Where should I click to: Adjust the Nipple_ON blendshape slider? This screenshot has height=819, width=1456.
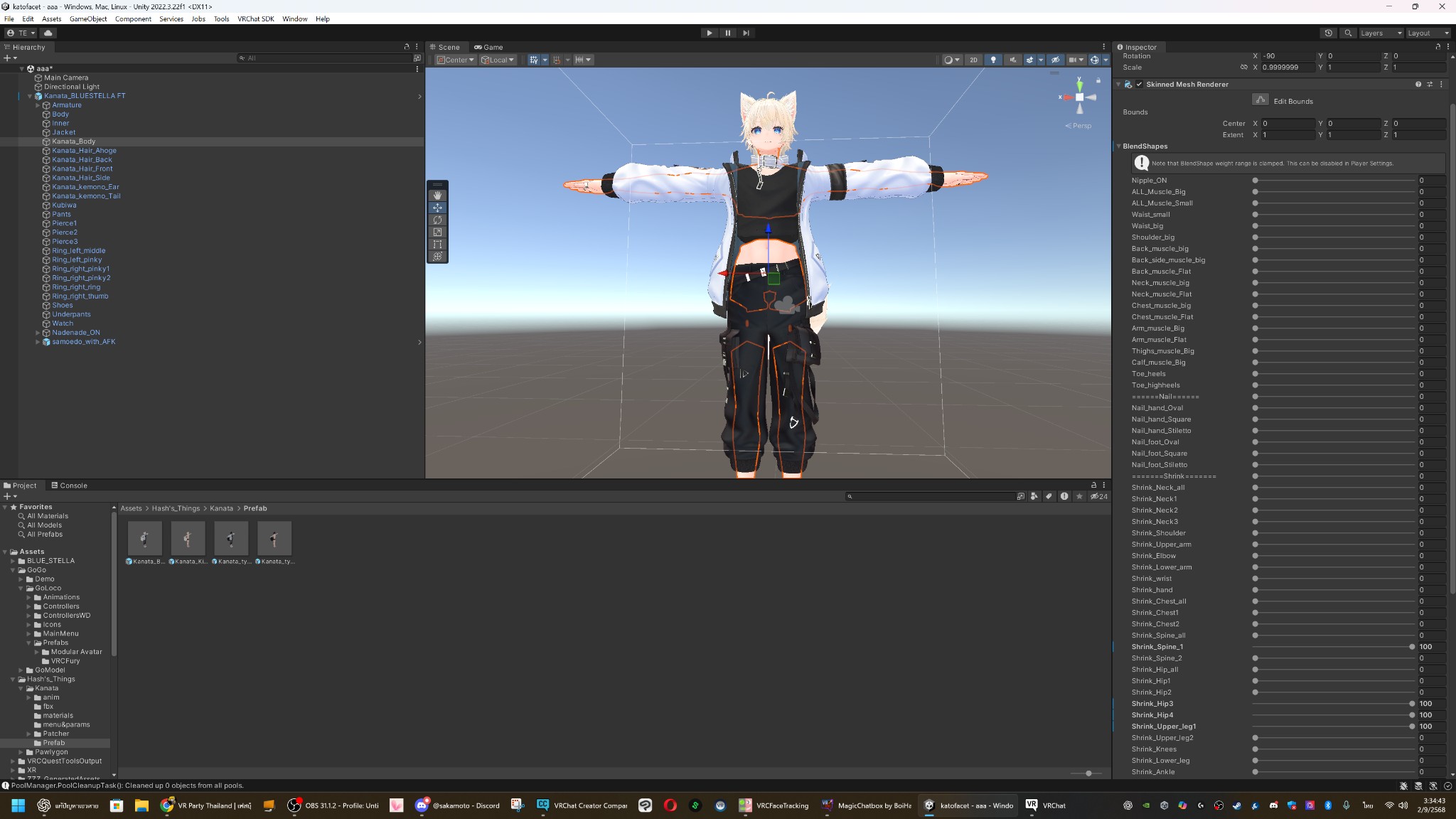point(1333,181)
